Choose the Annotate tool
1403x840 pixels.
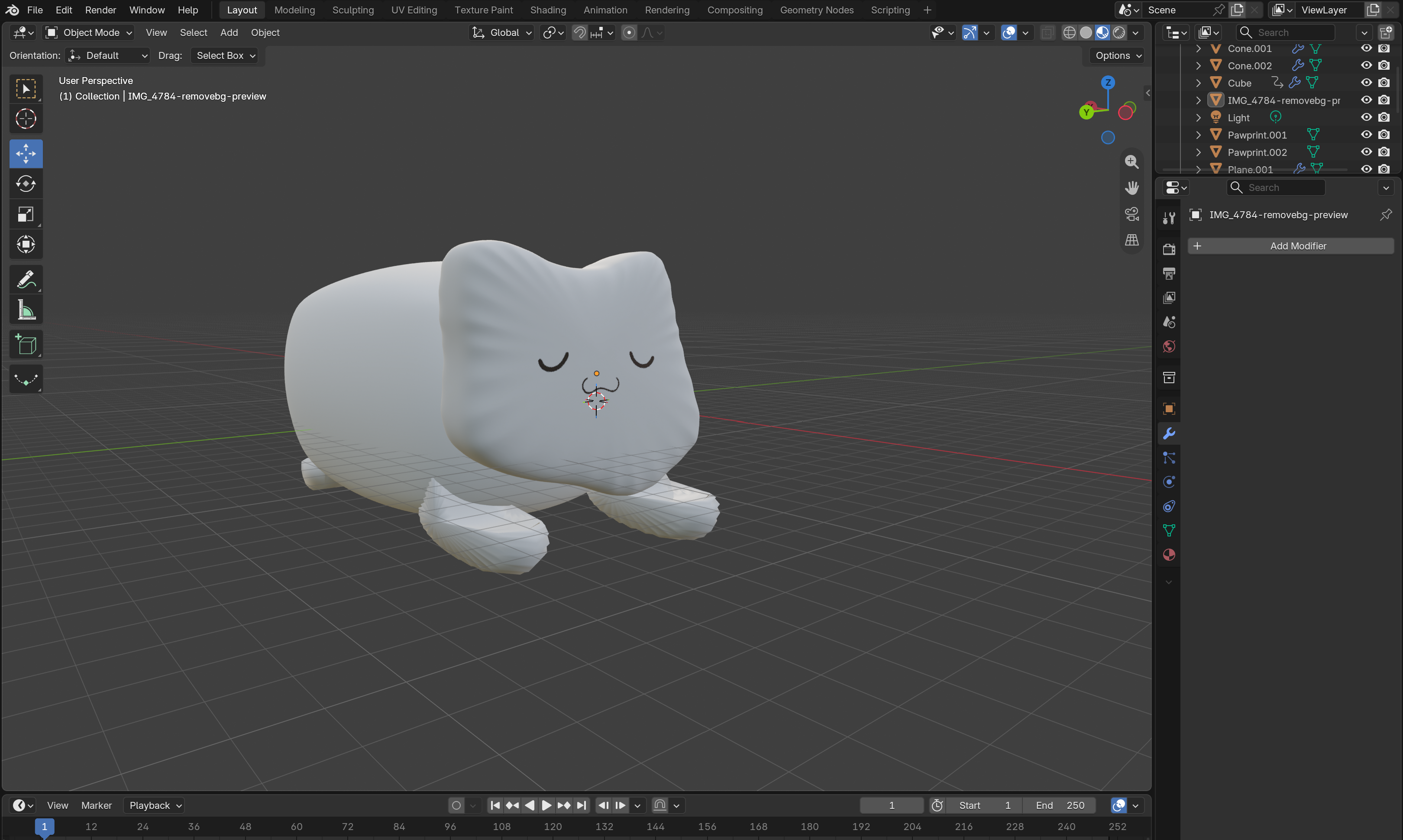tap(26, 280)
